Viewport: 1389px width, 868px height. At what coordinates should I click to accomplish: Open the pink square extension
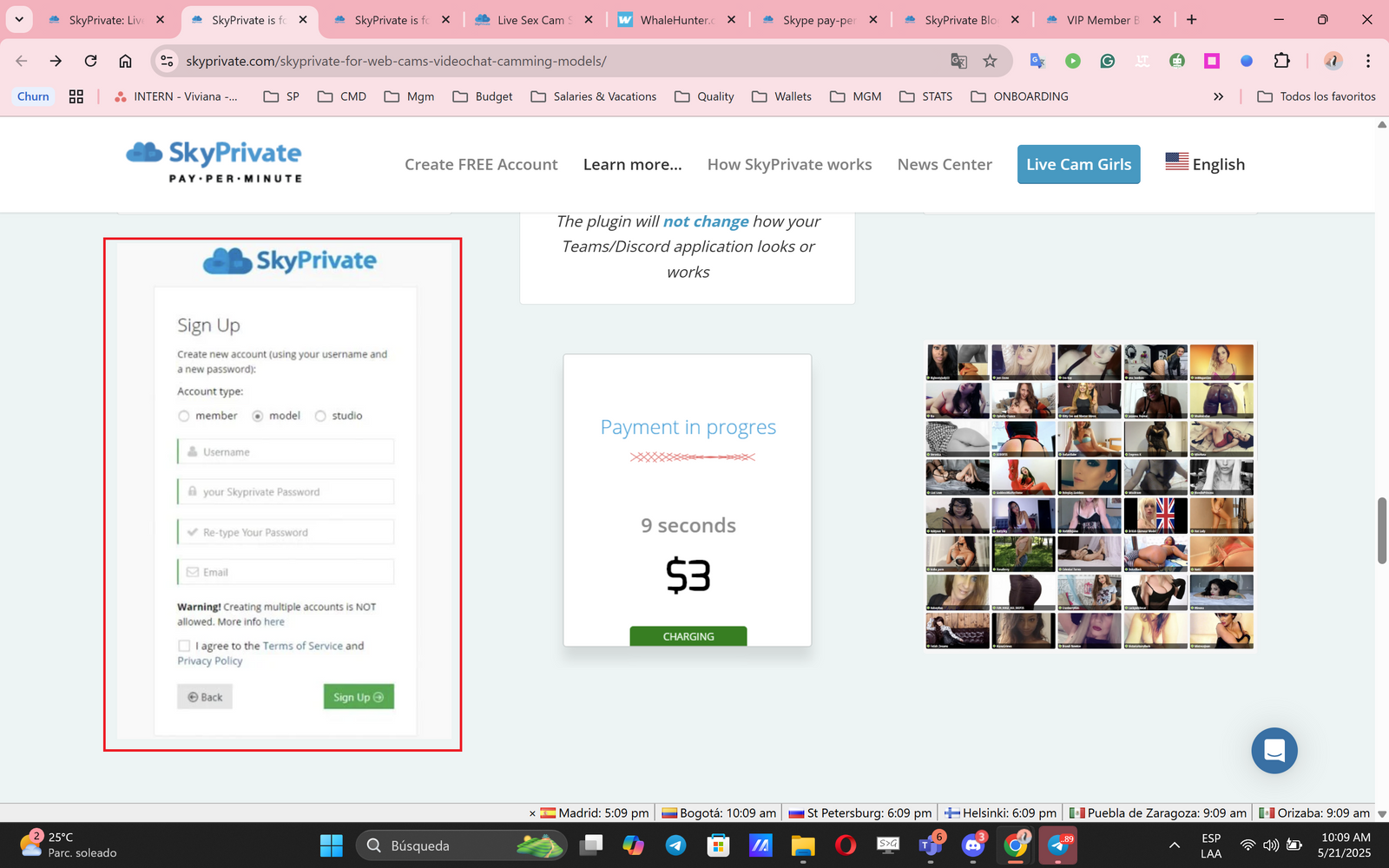(1212, 61)
